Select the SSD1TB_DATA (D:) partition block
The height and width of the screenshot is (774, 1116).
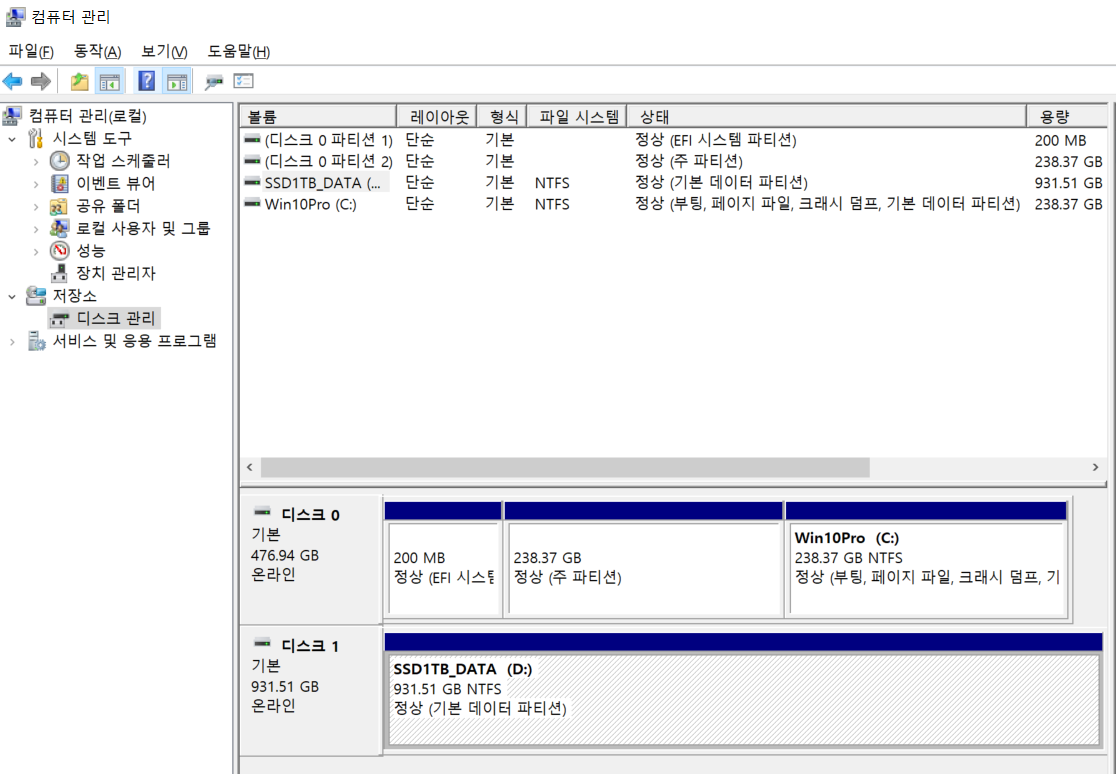(x=743, y=691)
